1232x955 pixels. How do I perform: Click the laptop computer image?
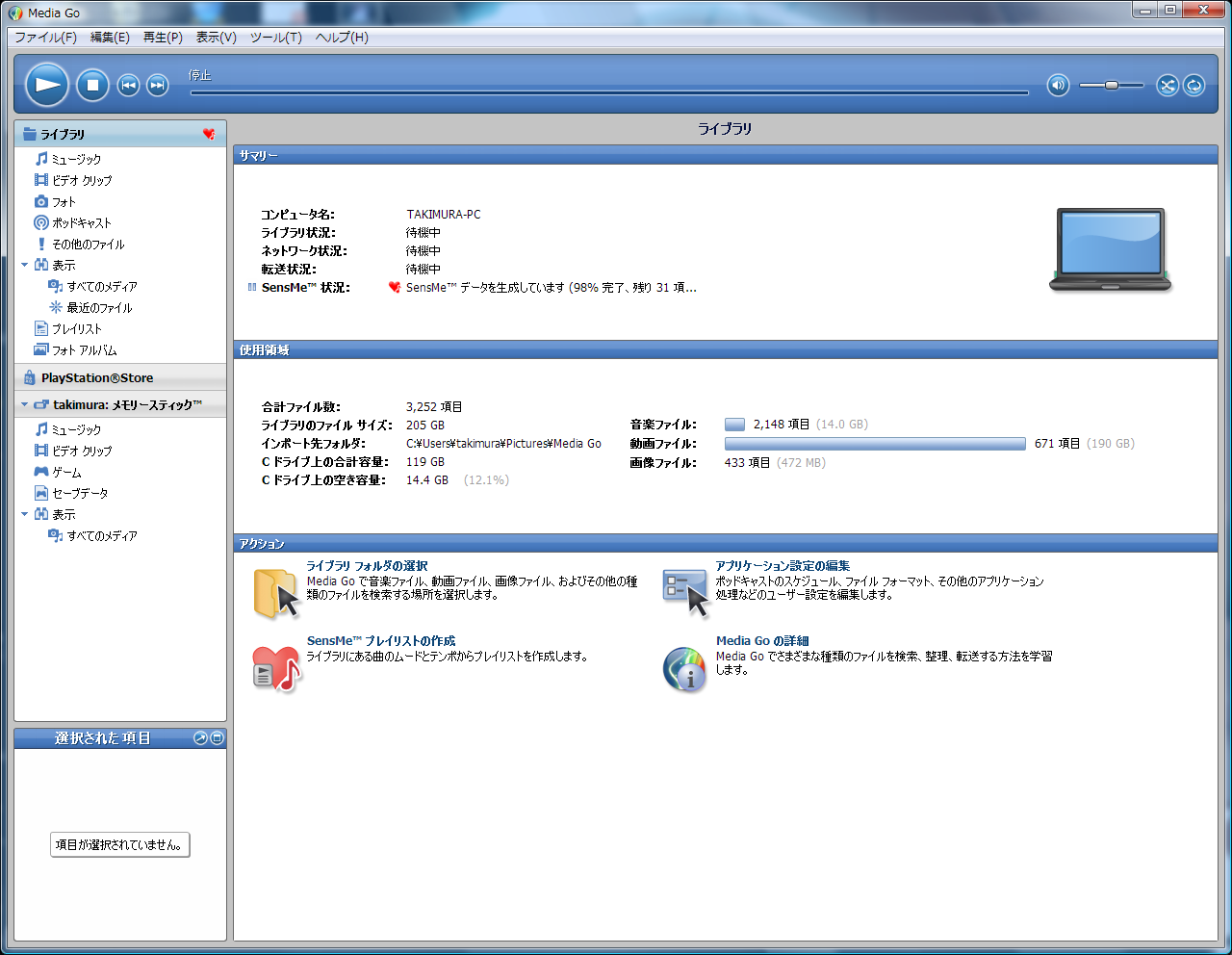pyautogui.click(x=1111, y=249)
